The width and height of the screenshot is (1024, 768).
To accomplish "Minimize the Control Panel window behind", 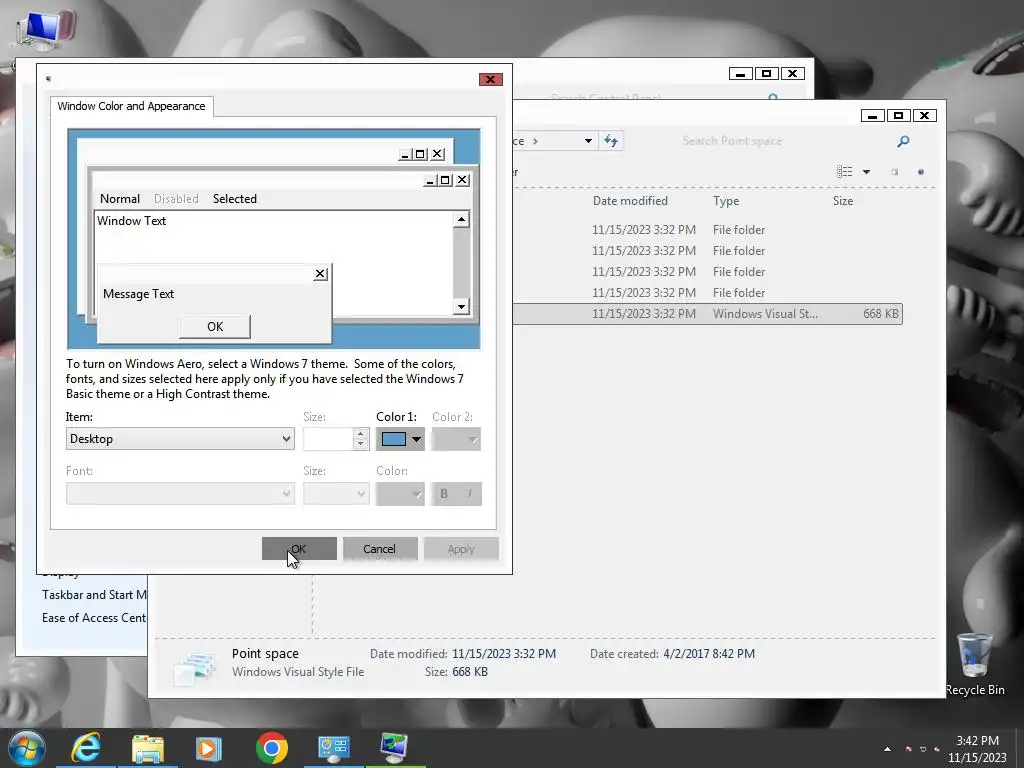I will (x=741, y=74).
